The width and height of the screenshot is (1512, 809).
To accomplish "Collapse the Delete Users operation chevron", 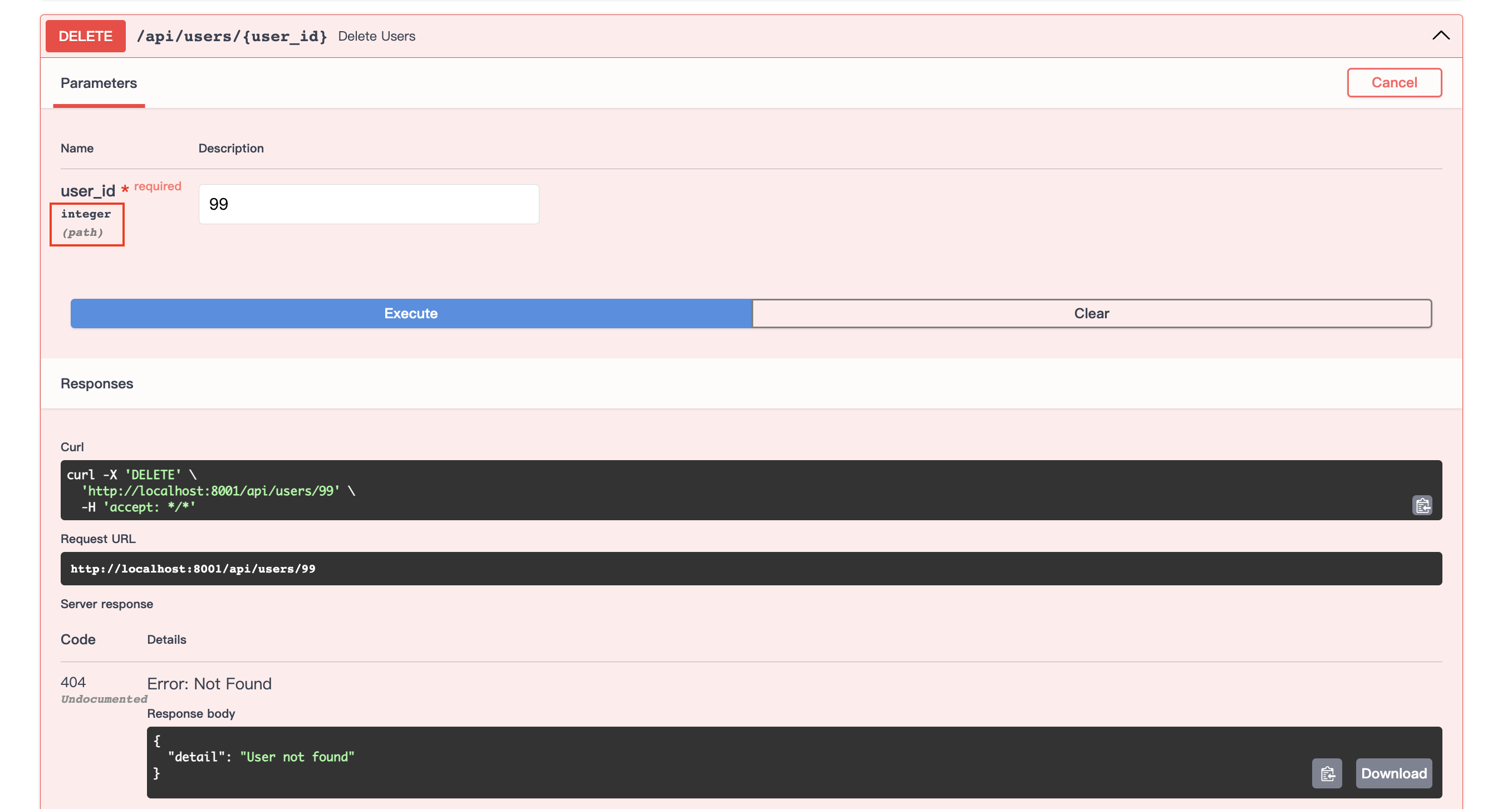I will coord(1440,36).
